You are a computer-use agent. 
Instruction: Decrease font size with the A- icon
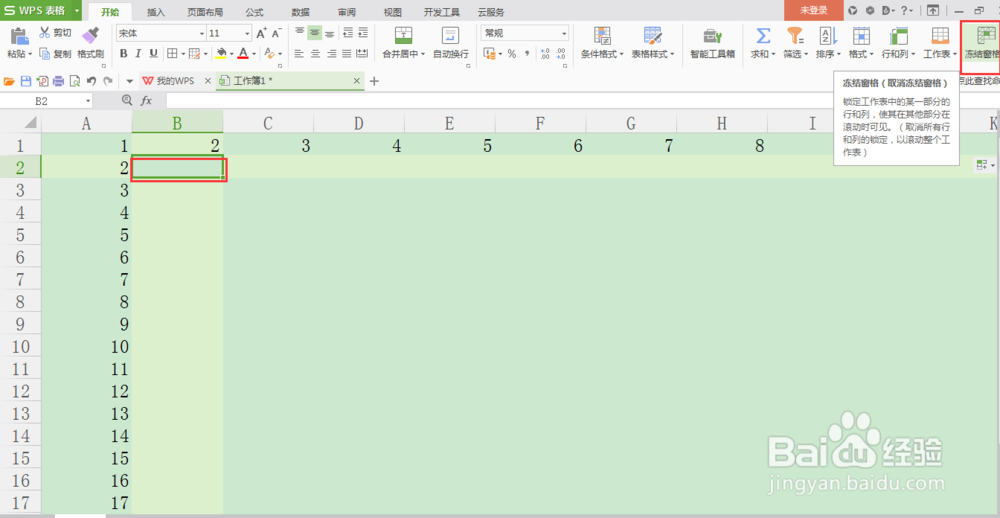coord(277,33)
